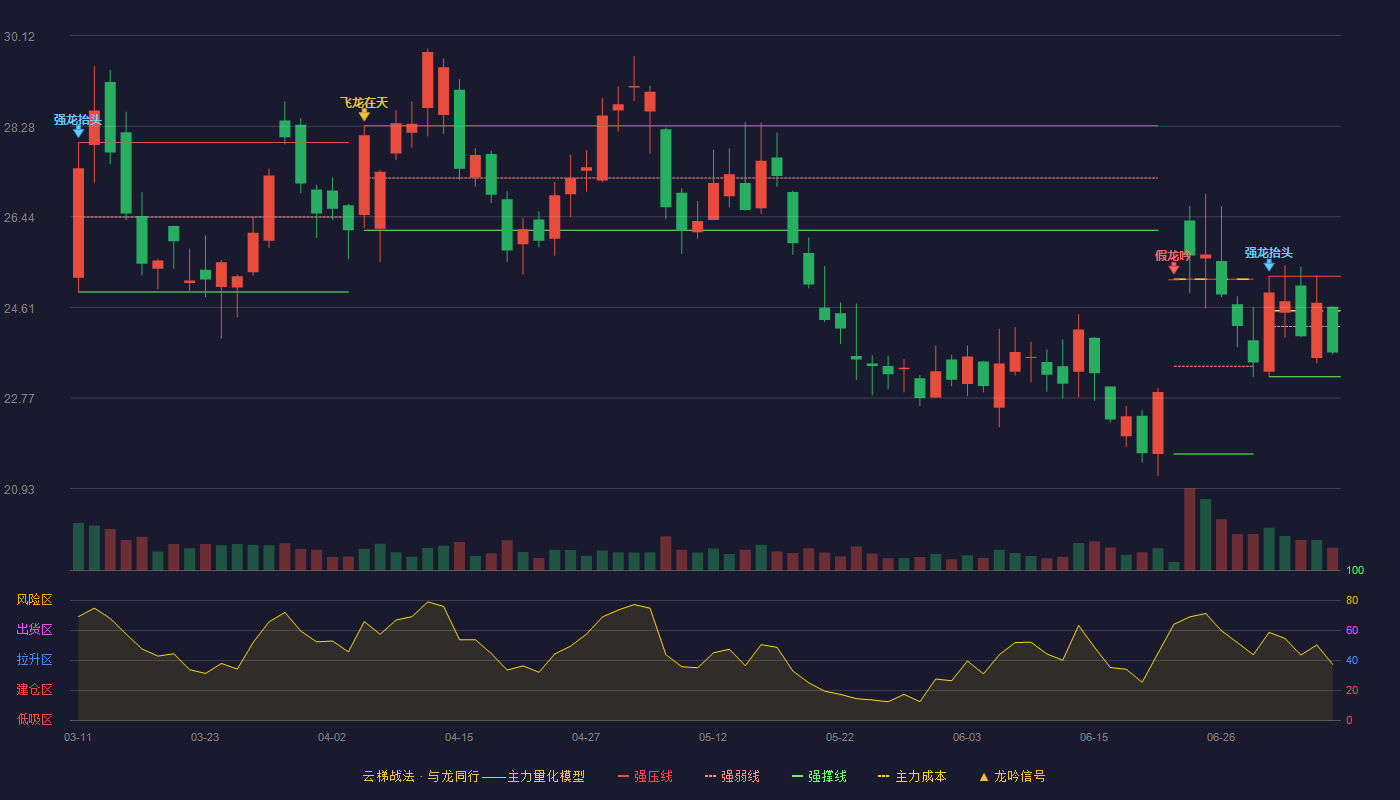The height and width of the screenshot is (800, 1400).
Task: Select the 风险区 zone label
Action: pyautogui.click(x=34, y=600)
